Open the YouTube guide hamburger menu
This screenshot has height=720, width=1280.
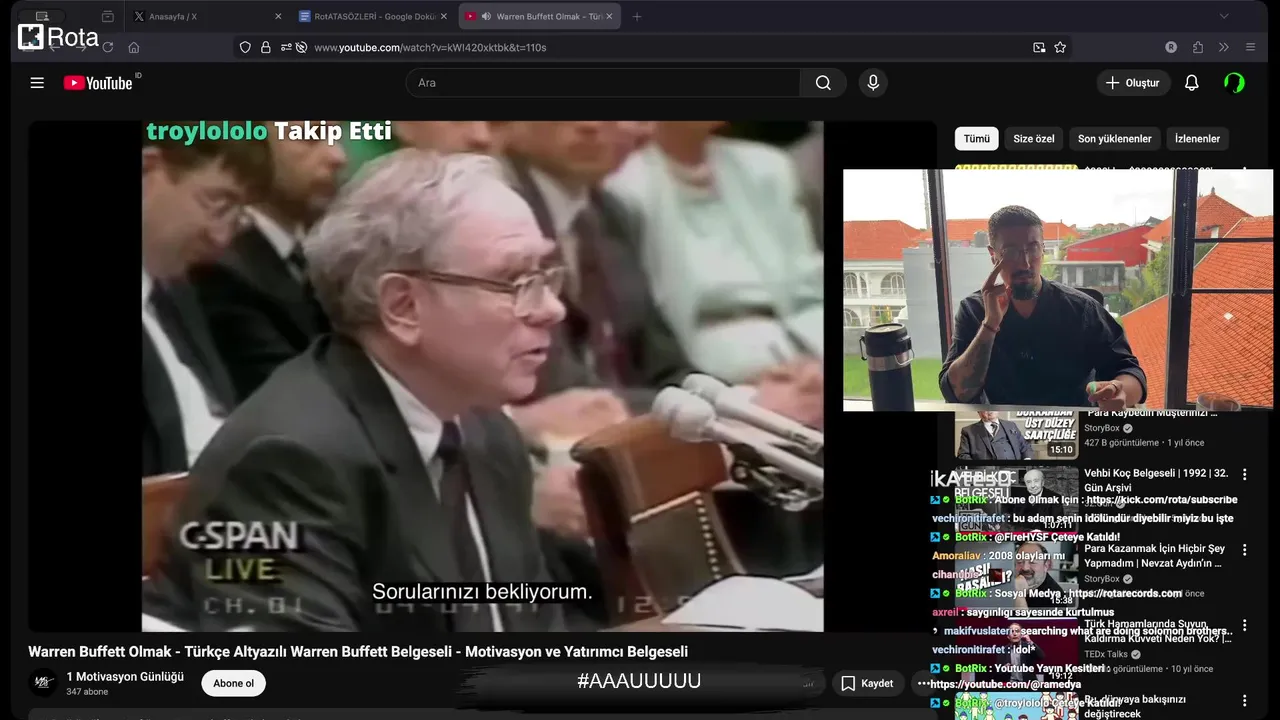pos(37,83)
